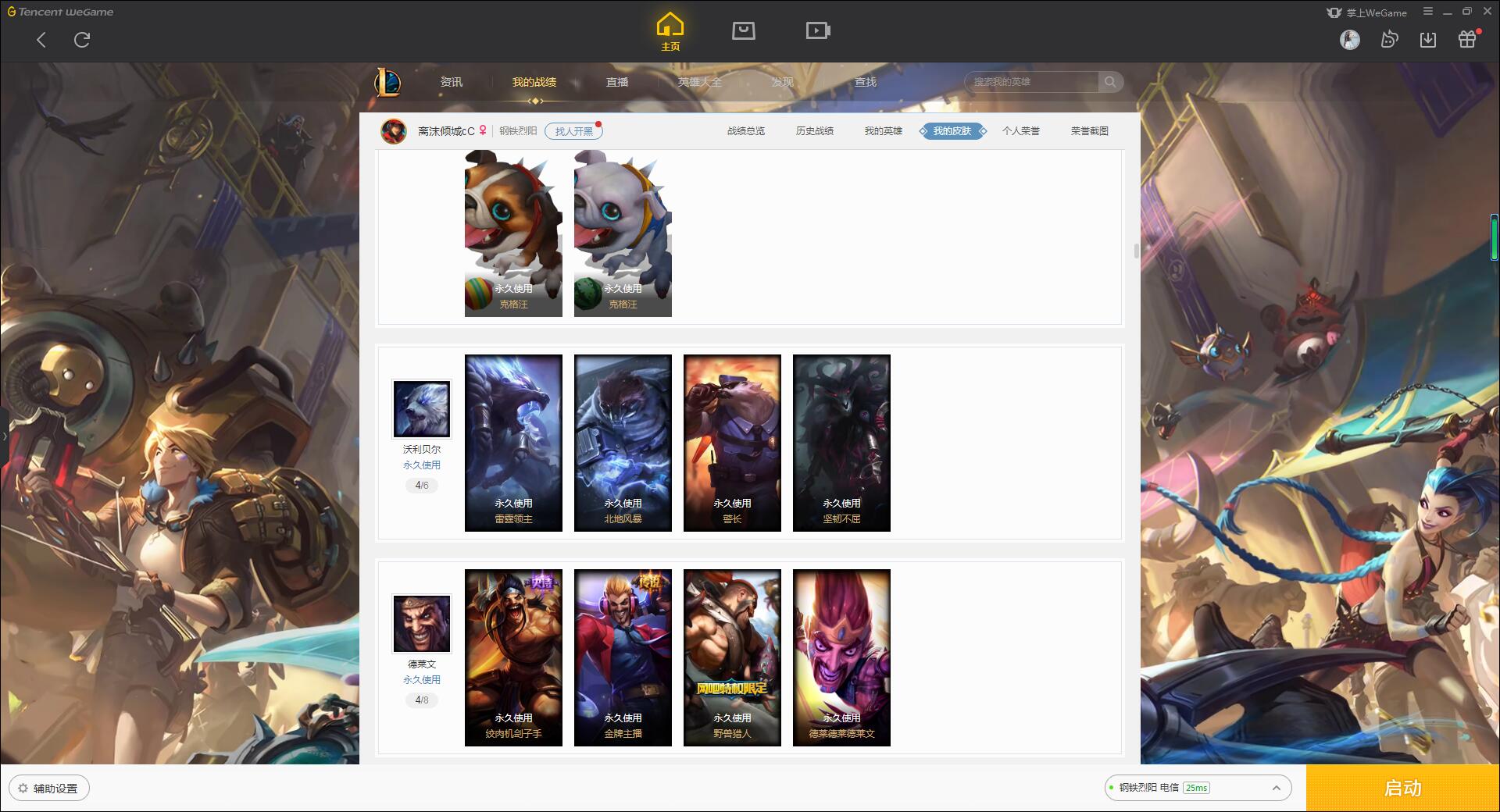The width and height of the screenshot is (1500, 812).
Task: Open the 警长 skin card
Action: [732, 443]
